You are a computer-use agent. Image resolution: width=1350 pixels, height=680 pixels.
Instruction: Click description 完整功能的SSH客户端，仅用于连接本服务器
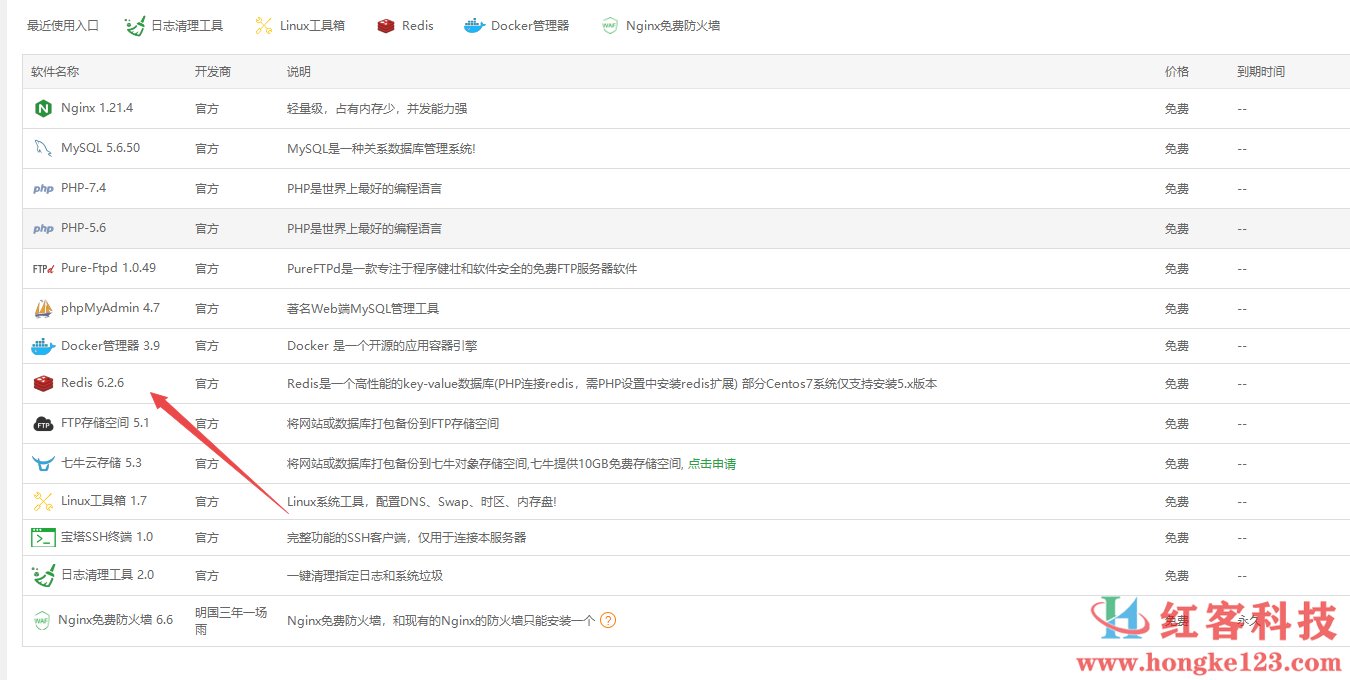pos(407,538)
